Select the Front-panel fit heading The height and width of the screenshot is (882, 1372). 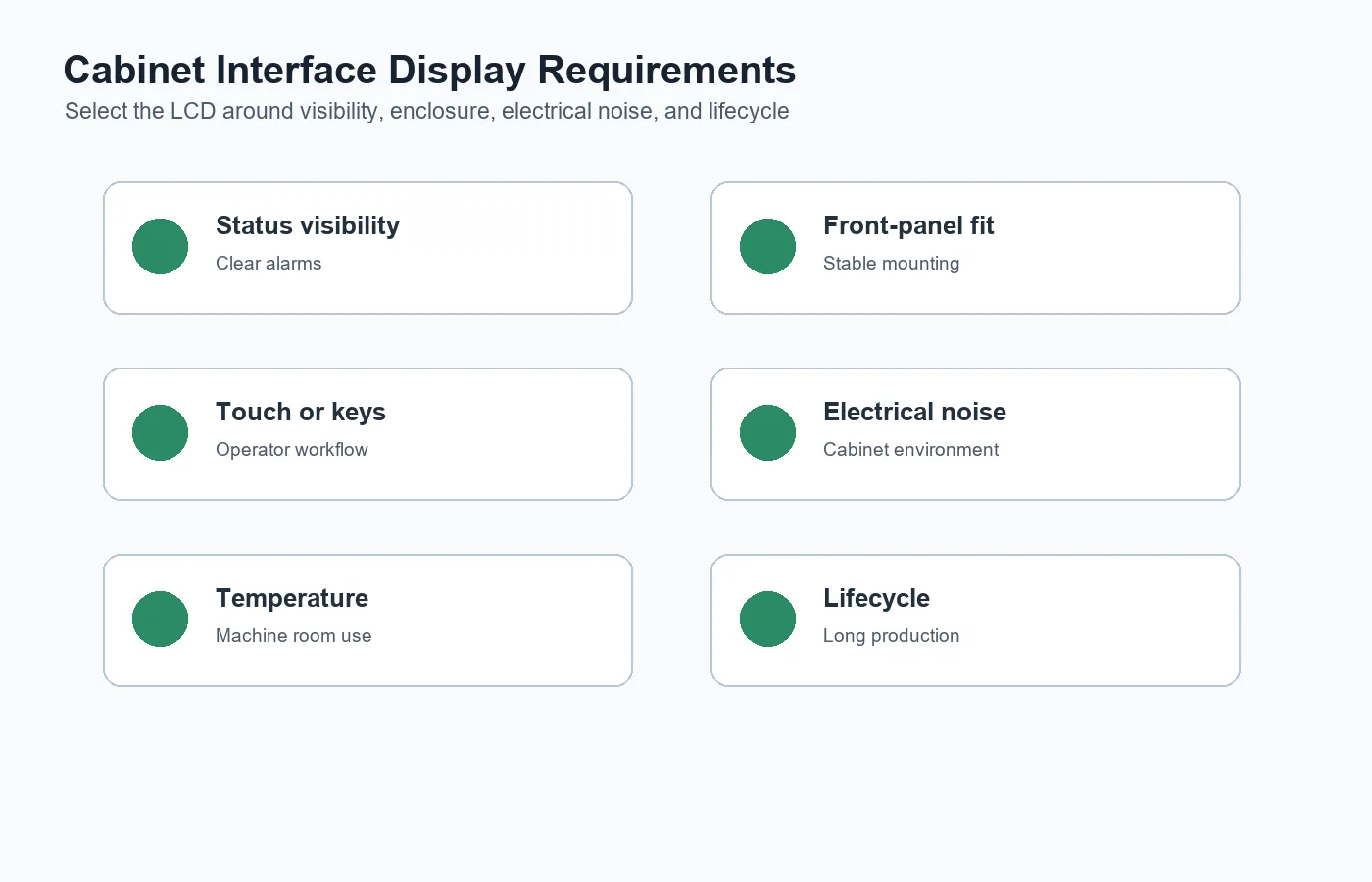click(908, 225)
